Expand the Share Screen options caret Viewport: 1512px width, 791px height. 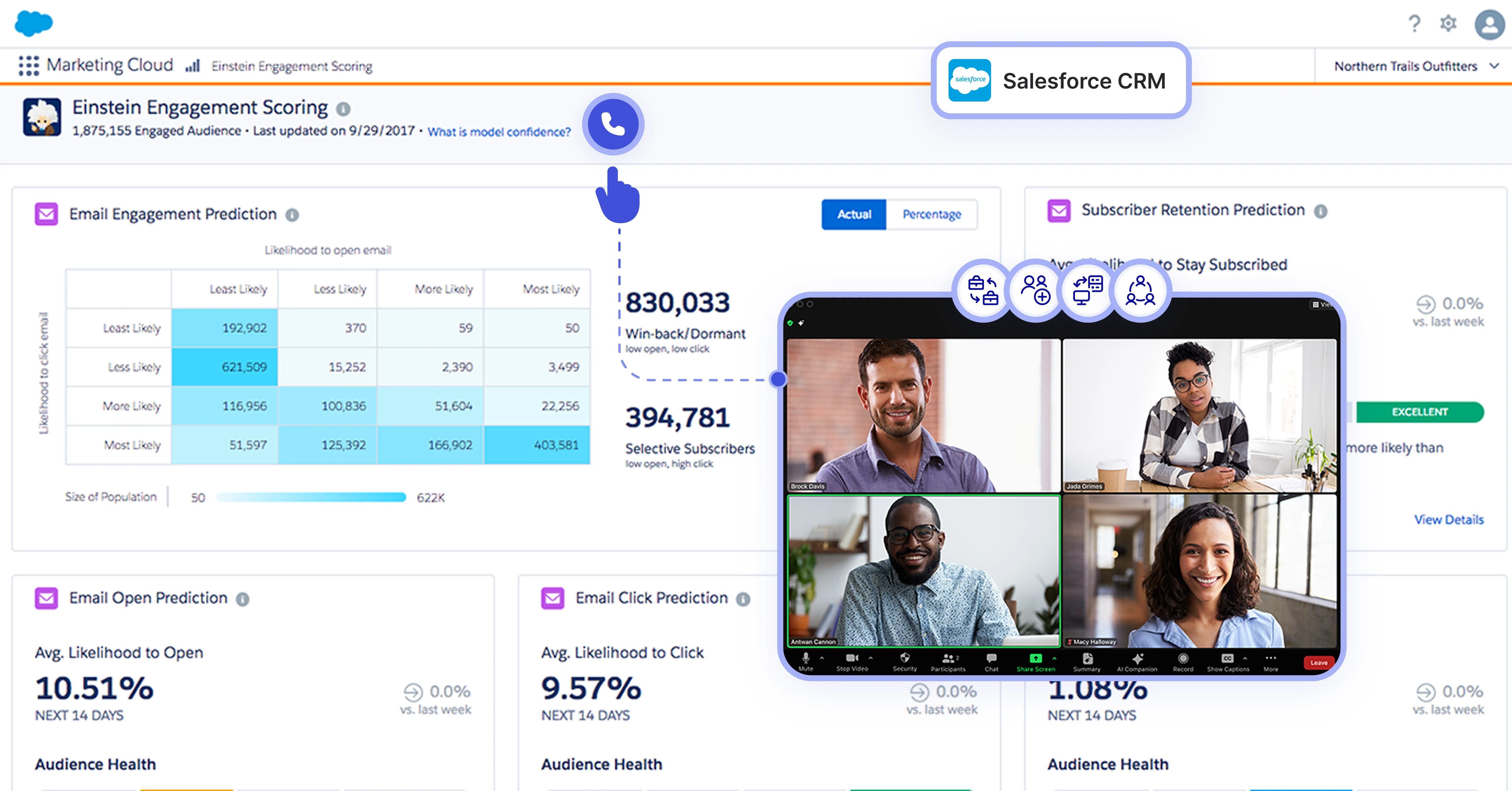(1054, 658)
